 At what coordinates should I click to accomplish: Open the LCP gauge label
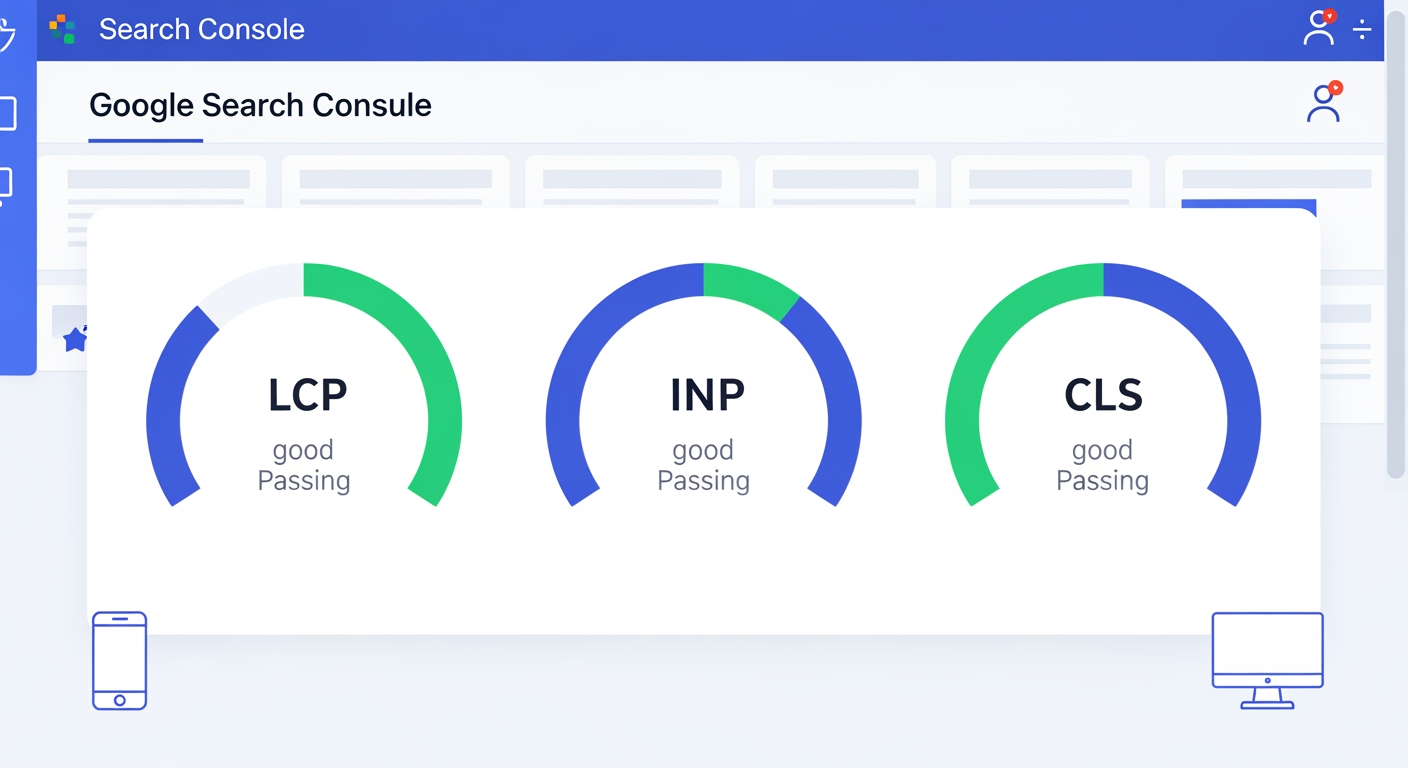click(x=307, y=395)
